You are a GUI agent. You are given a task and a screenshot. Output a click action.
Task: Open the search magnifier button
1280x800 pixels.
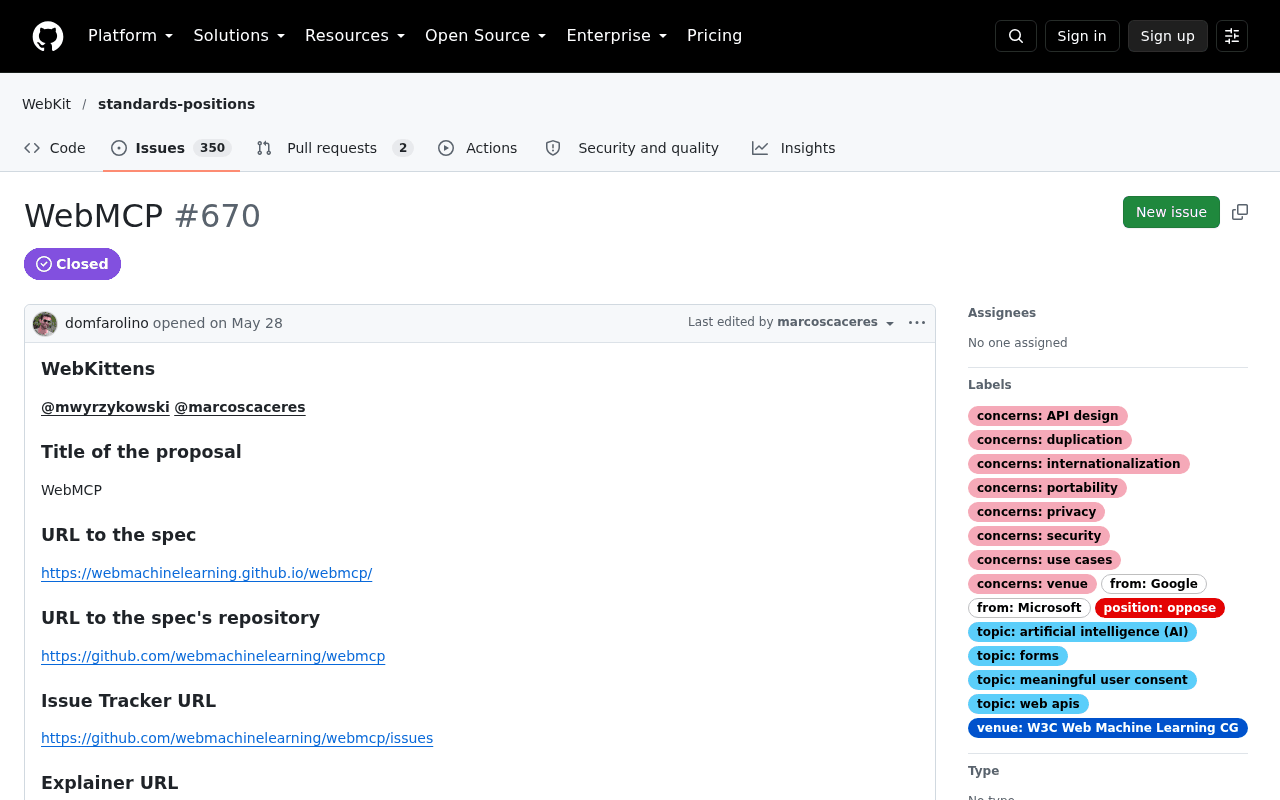coord(1016,36)
